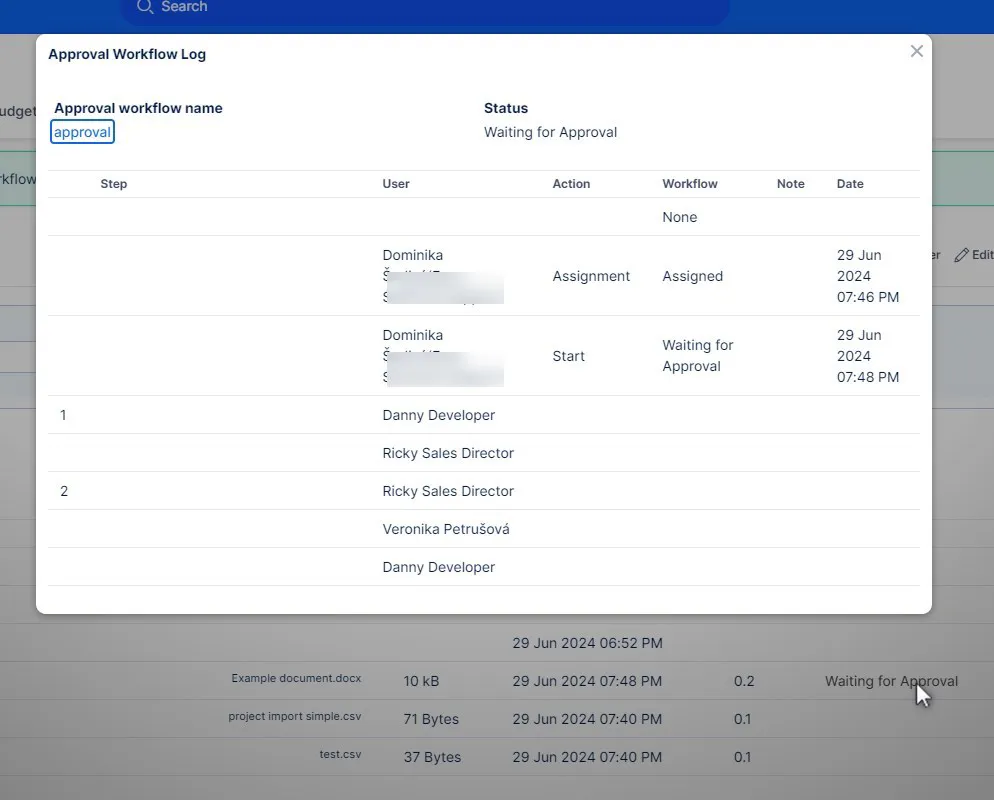Viewport: 994px width, 800px height.
Task: Click Waiting for Approval status of document
Action: tap(890, 681)
